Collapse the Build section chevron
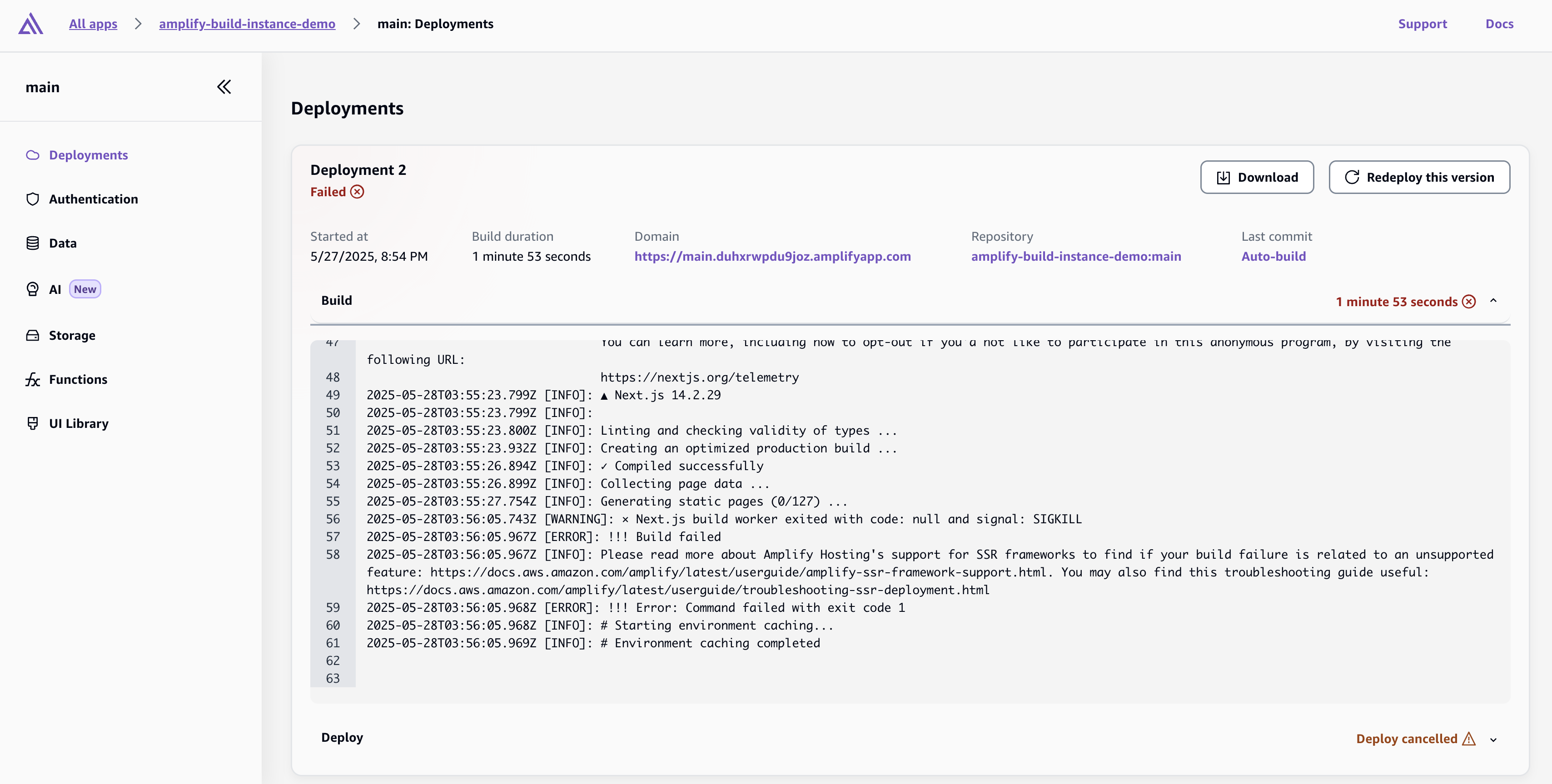Image resolution: width=1552 pixels, height=784 pixels. pyautogui.click(x=1493, y=301)
